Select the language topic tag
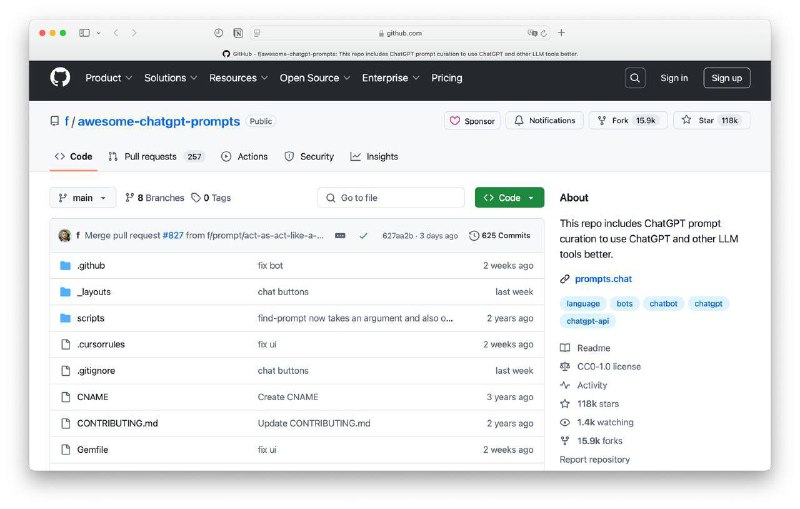800x509 pixels. pos(583,304)
